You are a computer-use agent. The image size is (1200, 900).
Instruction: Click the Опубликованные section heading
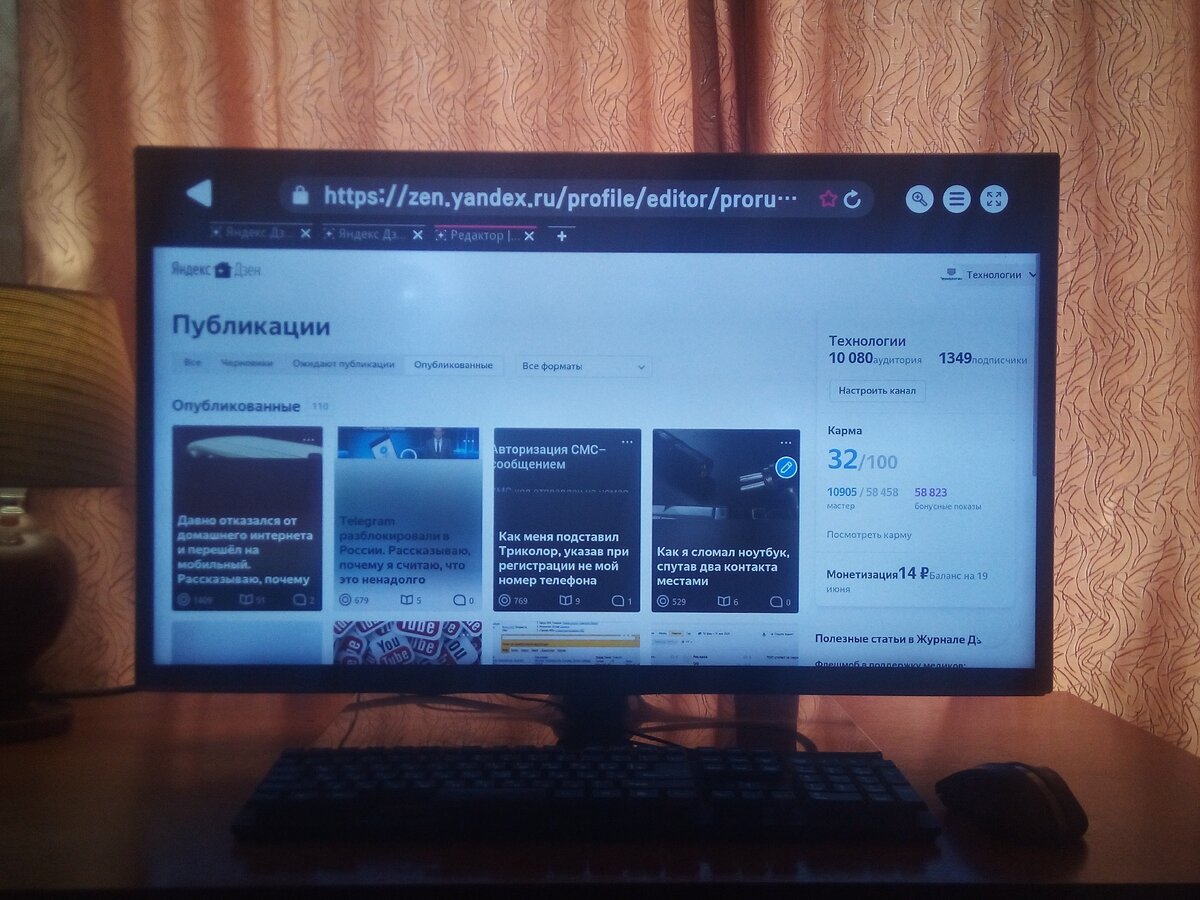[236, 406]
